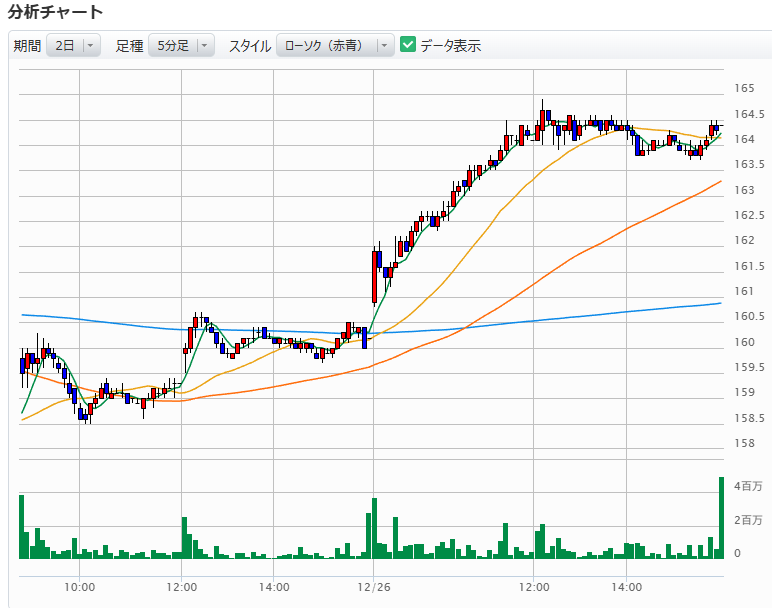Image resolution: width=772 pixels, height=608 pixels.
Task: Click the 期間 label
Action: [27, 45]
